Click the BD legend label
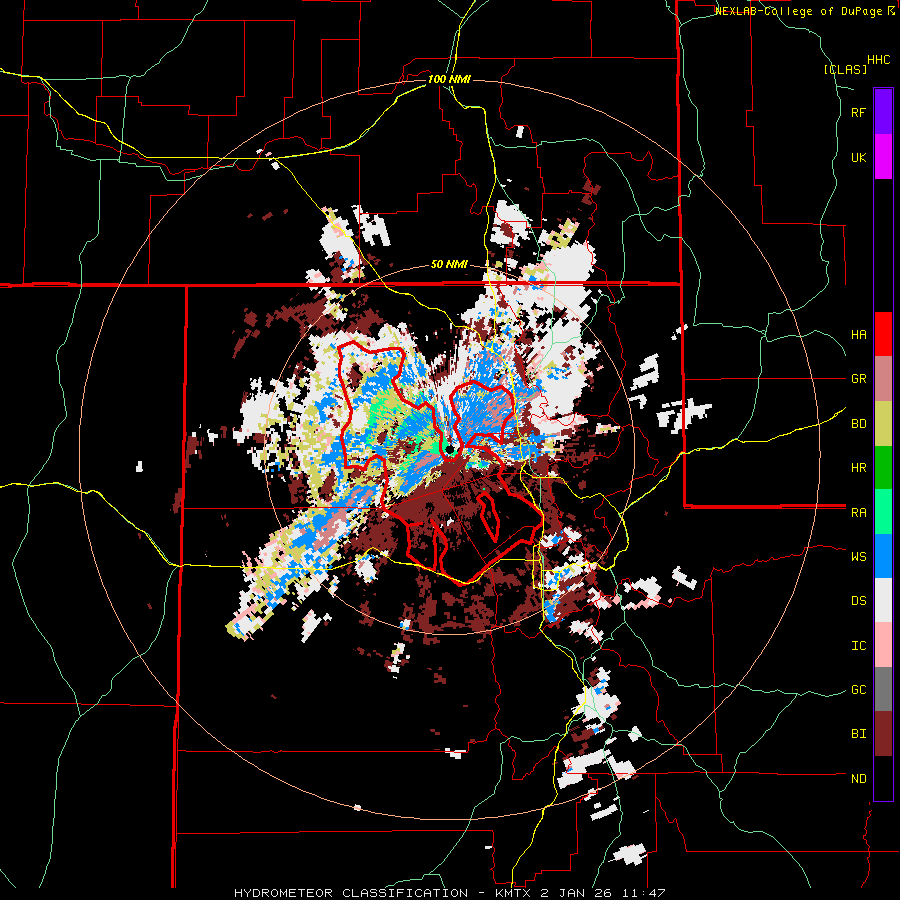 tap(858, 424)
